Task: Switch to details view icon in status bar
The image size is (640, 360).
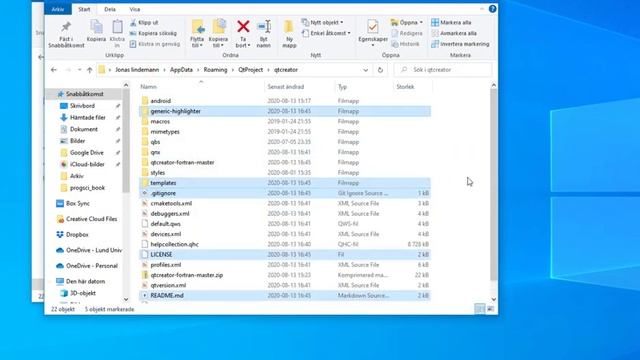Action: tap(480, 309)
